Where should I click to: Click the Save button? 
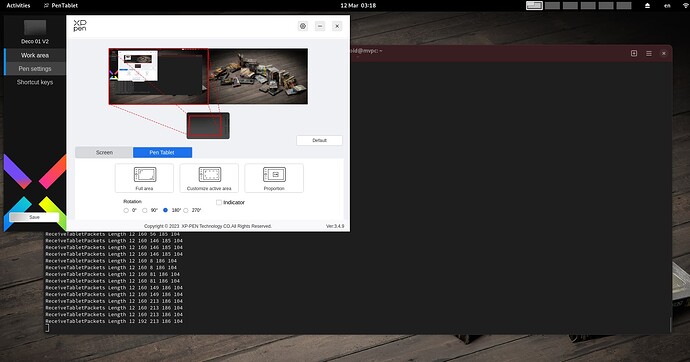click(x=34, y=217)
